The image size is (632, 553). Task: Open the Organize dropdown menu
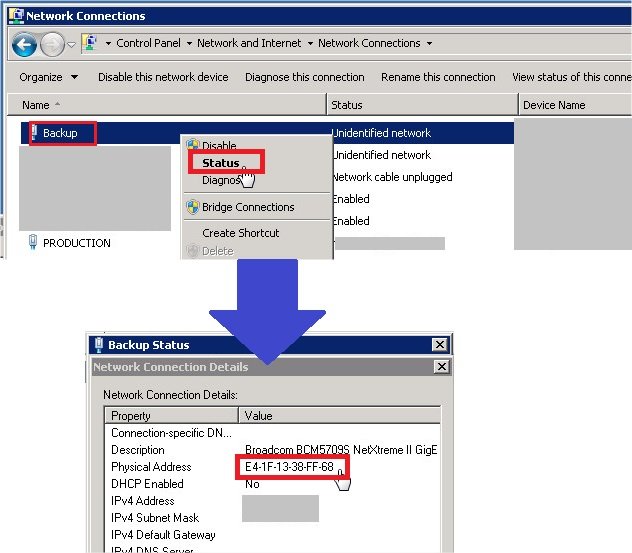pyautogui.click(x=48, y=77)
